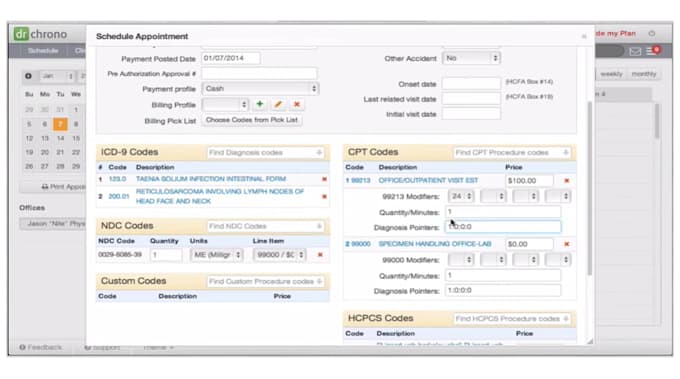Click the Onset date field
The height and width of the screenshot is (379, 680).
coord(471,84)
